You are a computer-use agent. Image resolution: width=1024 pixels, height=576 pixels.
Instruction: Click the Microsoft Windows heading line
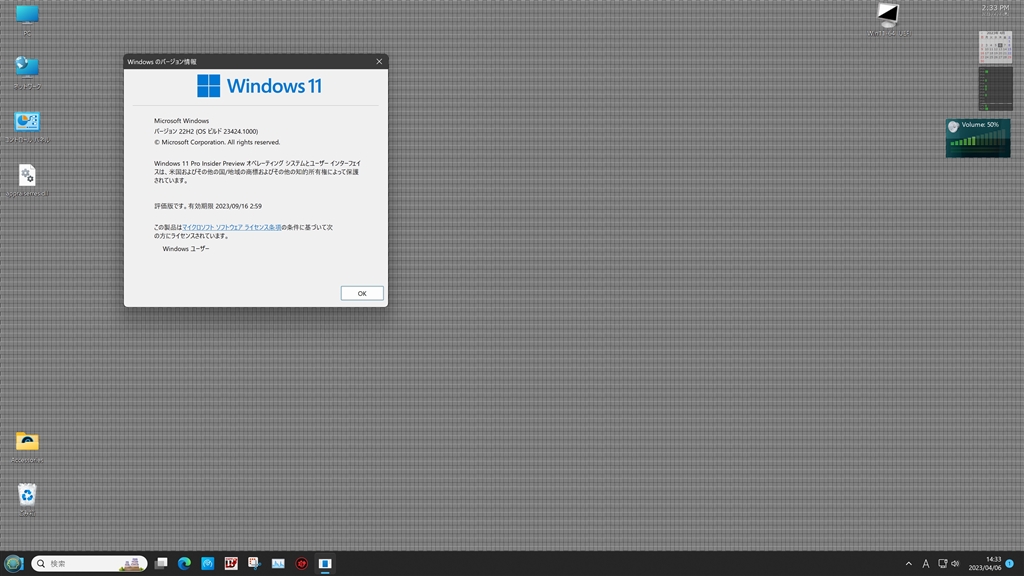(182, 121)
